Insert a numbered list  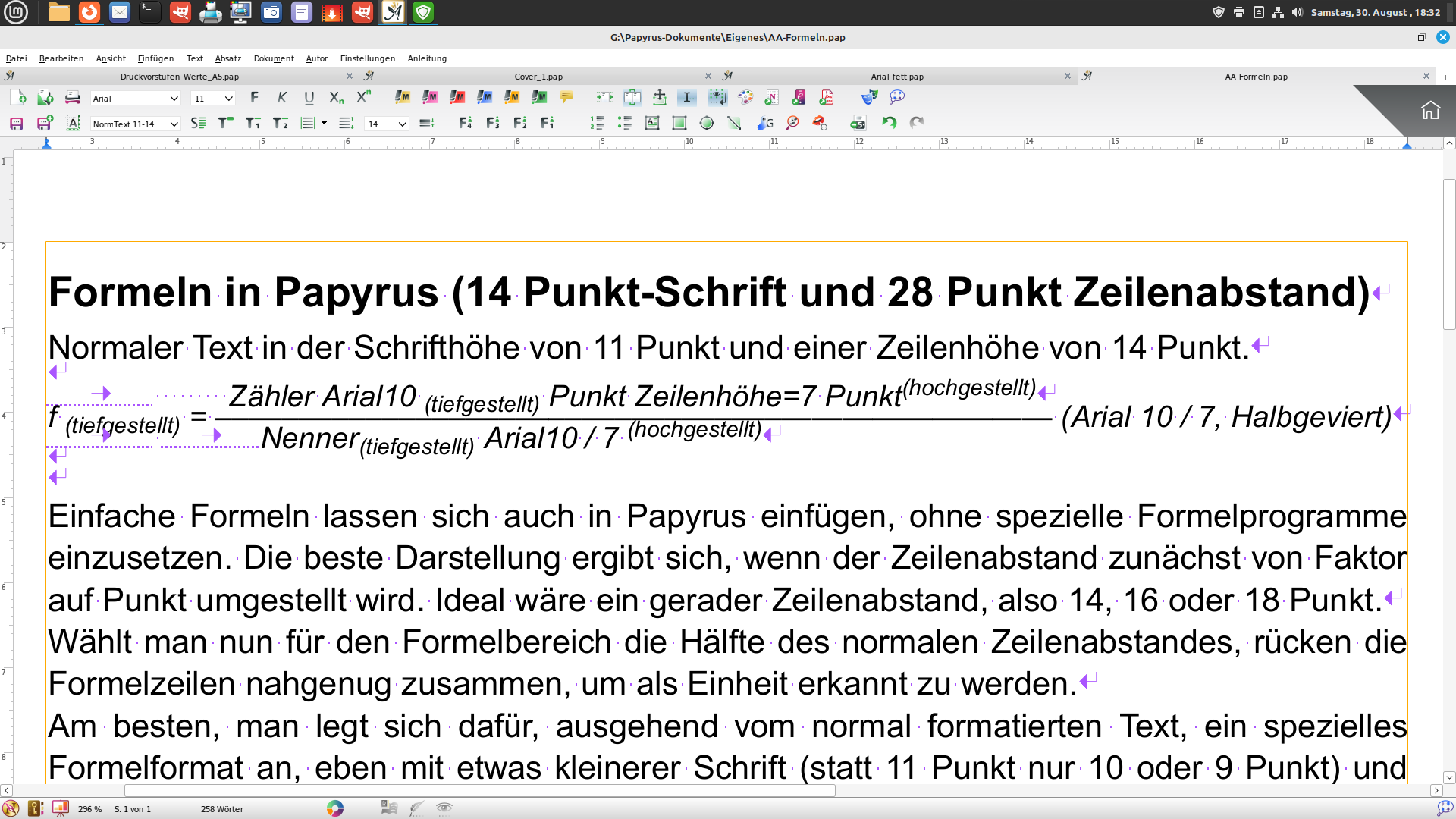tap(597, 123)
